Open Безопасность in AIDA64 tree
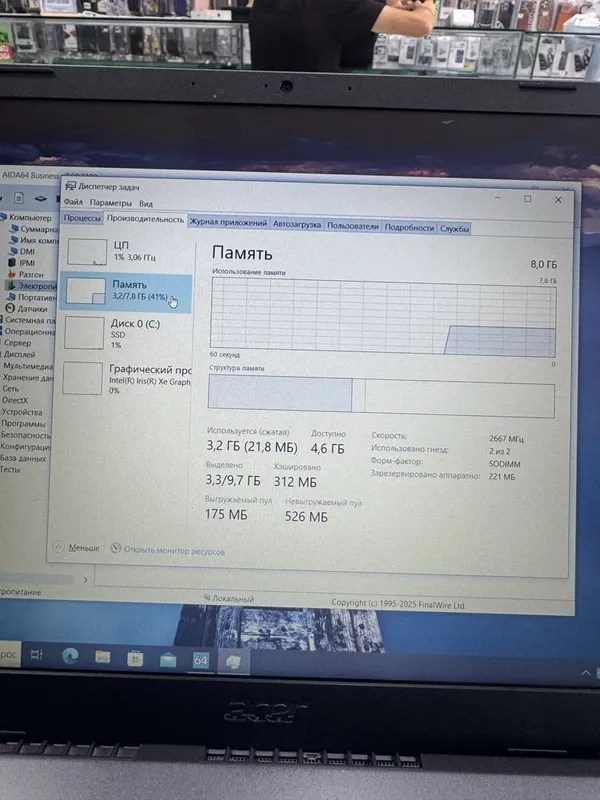Image resolution: width=600 pixels, height=800 pixels. [x=25, y=435]
